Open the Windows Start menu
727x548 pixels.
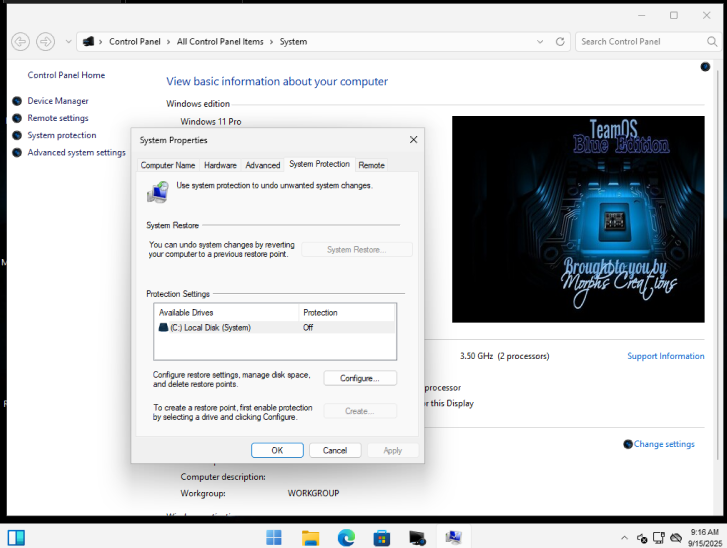[x=274, y=537]
